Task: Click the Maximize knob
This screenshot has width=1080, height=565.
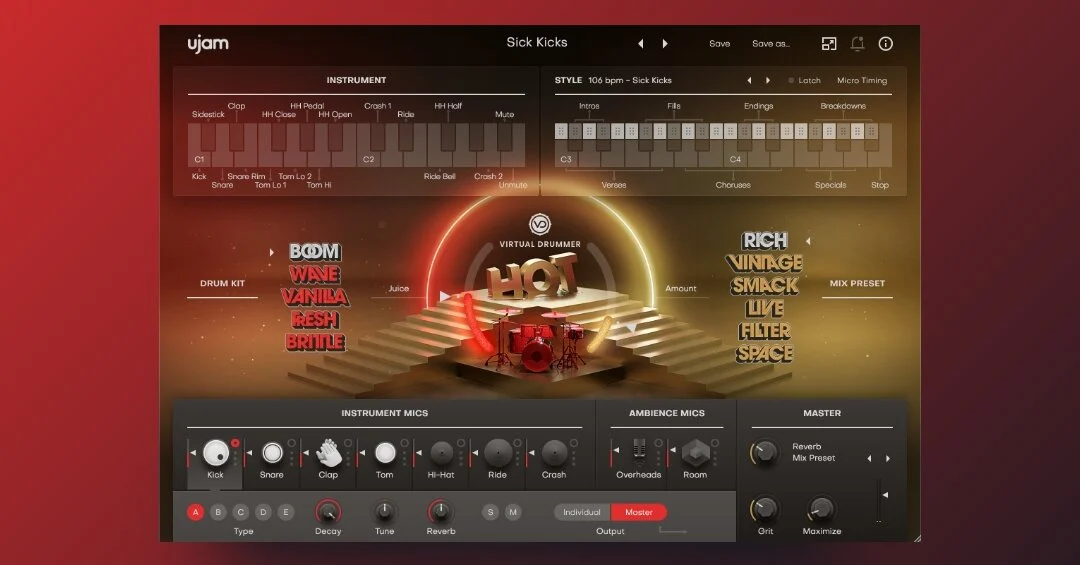Action: (821, 511)
